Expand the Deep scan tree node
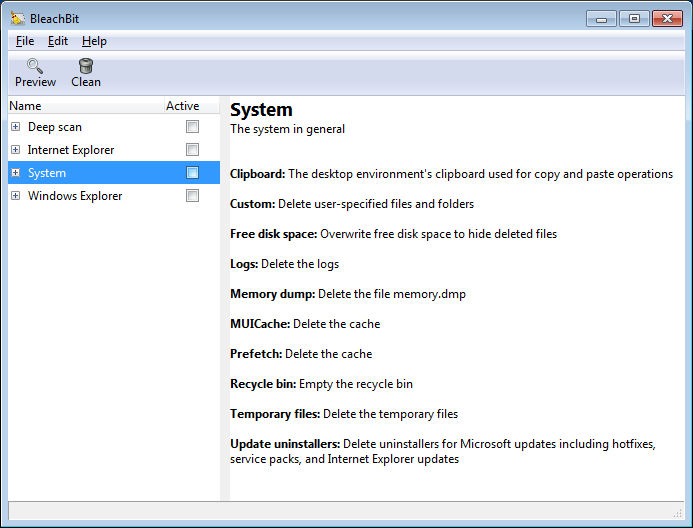The height and width of the screenshot is (528, 693). pos(15,127)
